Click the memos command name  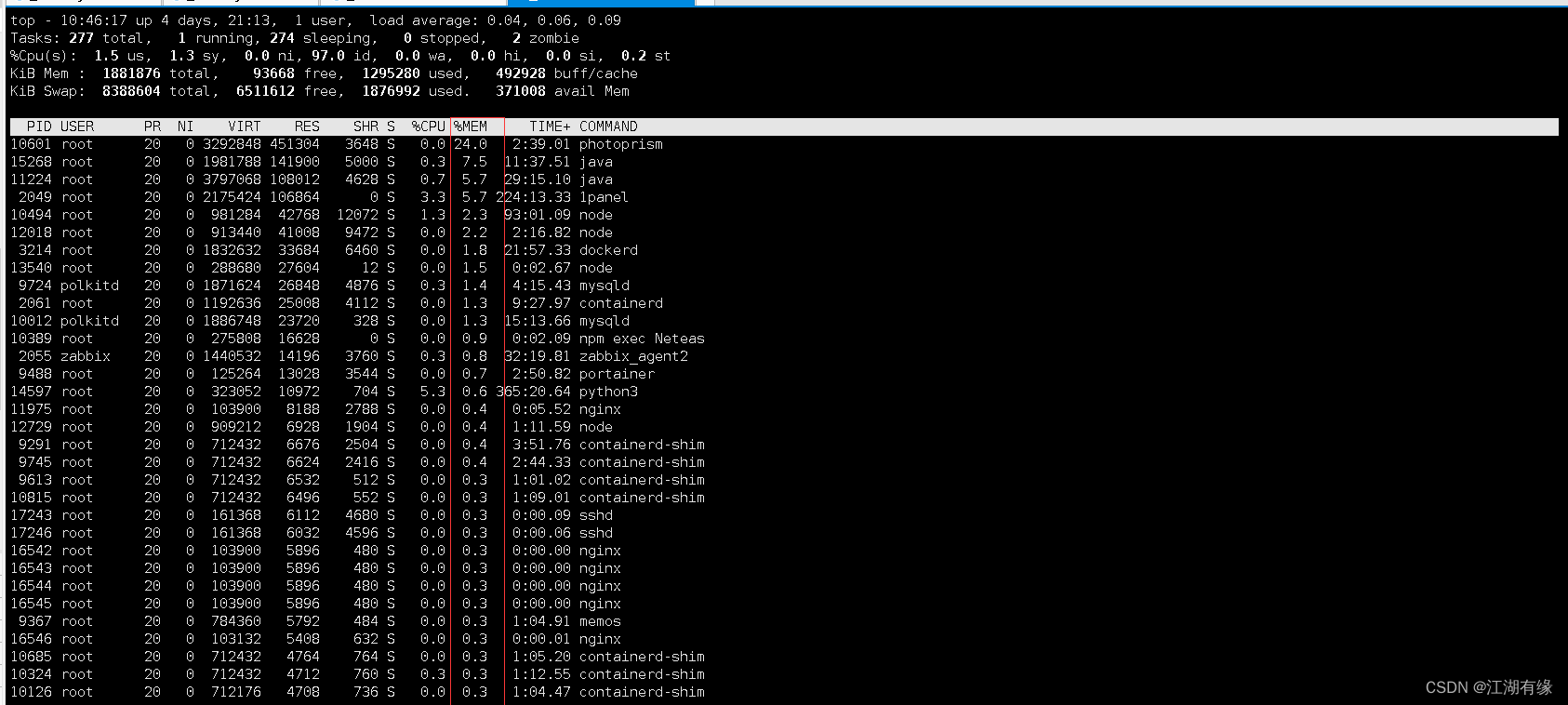pyautogui.click(x=600, y=621)
